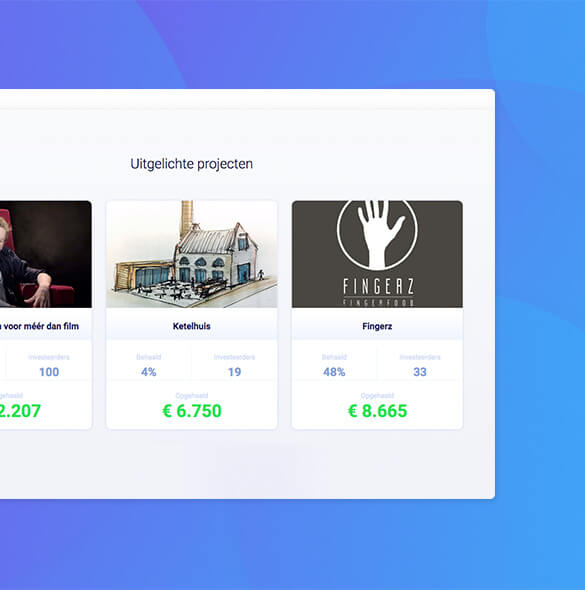Click the 100 investors count on film card

[49, 372]
